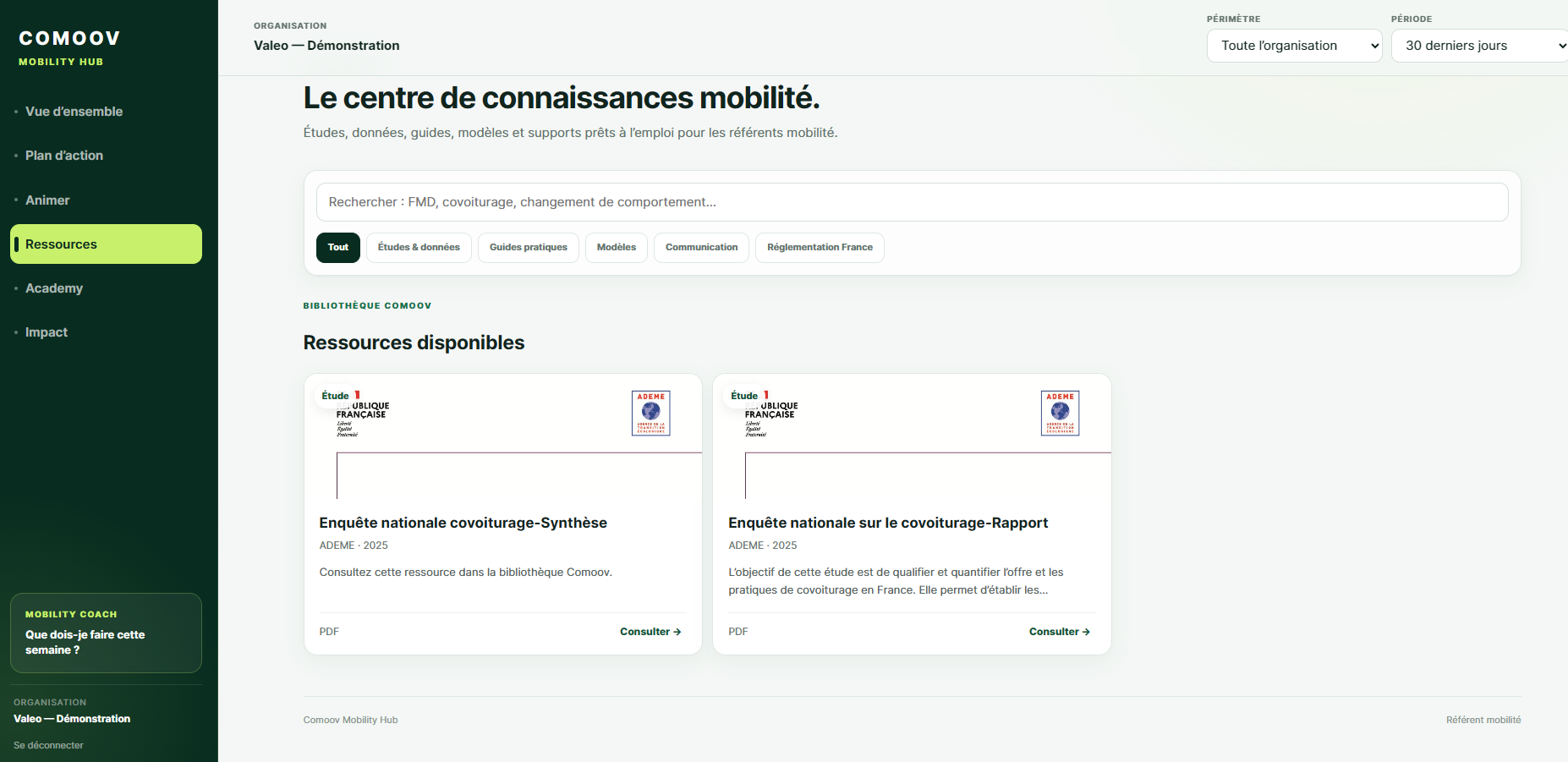Open the Synthèse card cover thumbnail
This screenshot has width=1568, height=762.
point(503,436)
